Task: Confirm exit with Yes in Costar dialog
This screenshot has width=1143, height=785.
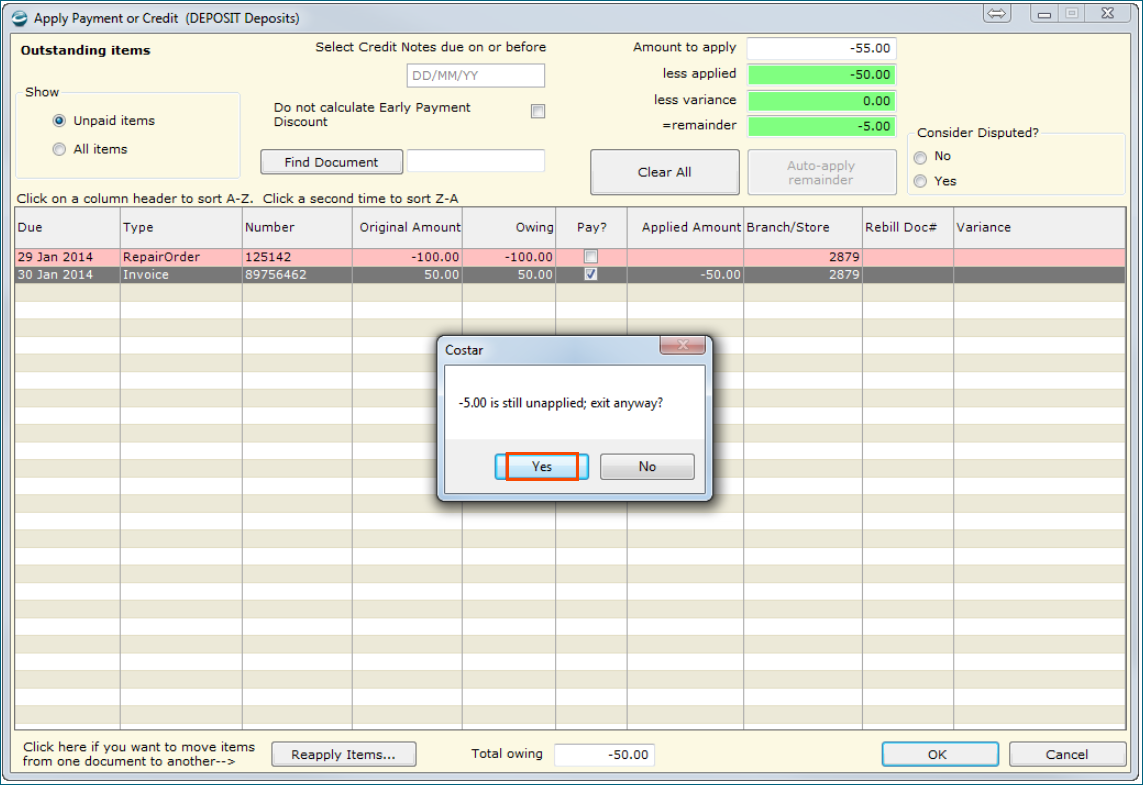Action: pos(542,466)
